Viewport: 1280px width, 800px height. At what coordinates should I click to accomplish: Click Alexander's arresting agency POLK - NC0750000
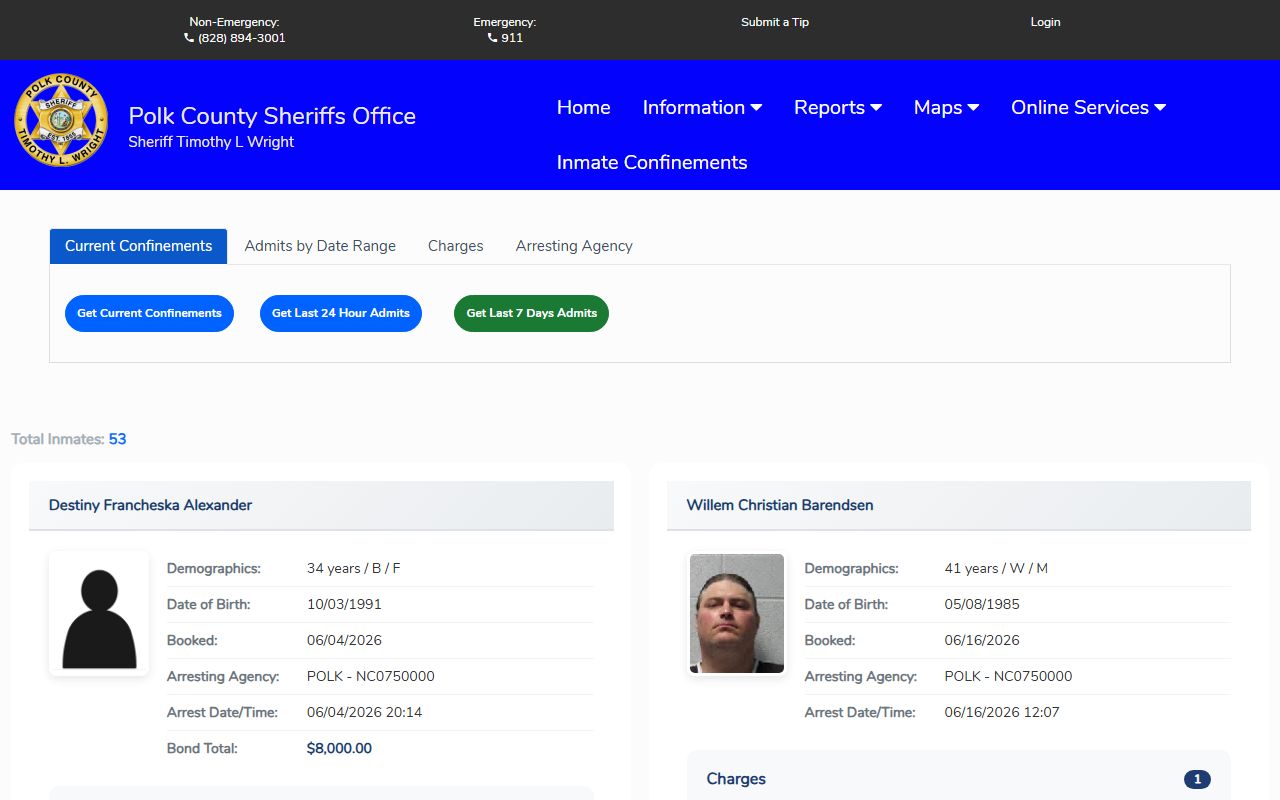coord(371,676)
